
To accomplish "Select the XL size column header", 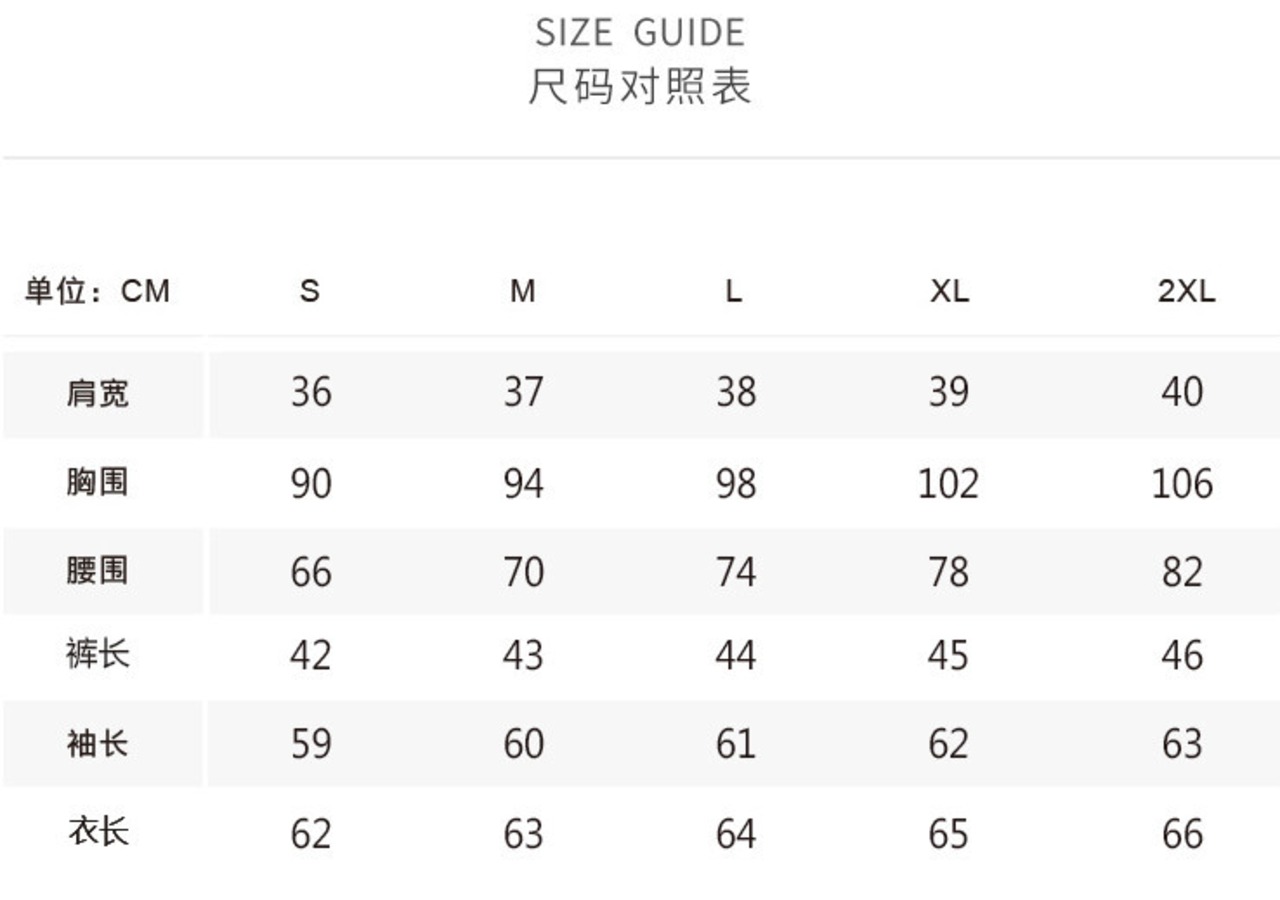I will click(x=949, y=291).
